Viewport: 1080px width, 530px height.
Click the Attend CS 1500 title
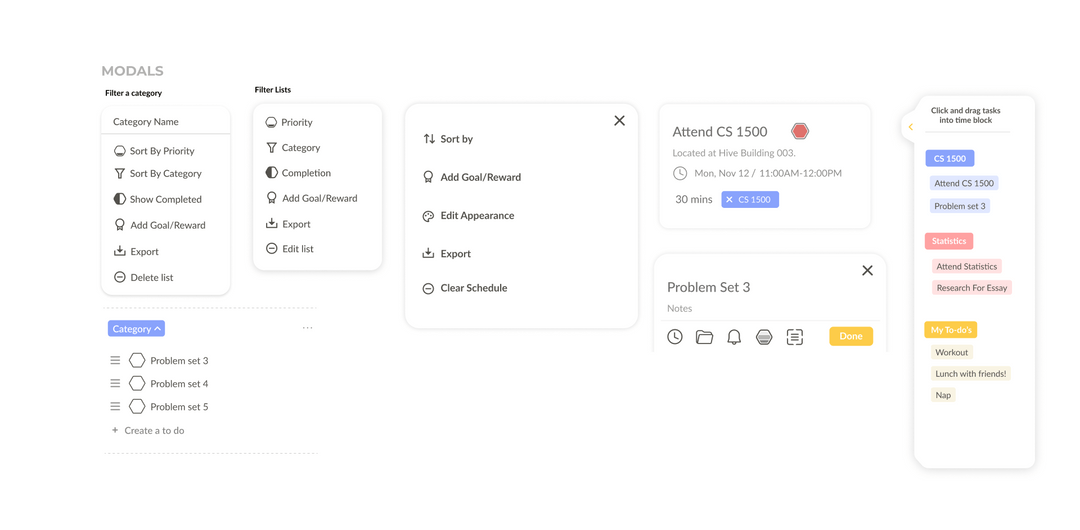[x=720, y=132]
